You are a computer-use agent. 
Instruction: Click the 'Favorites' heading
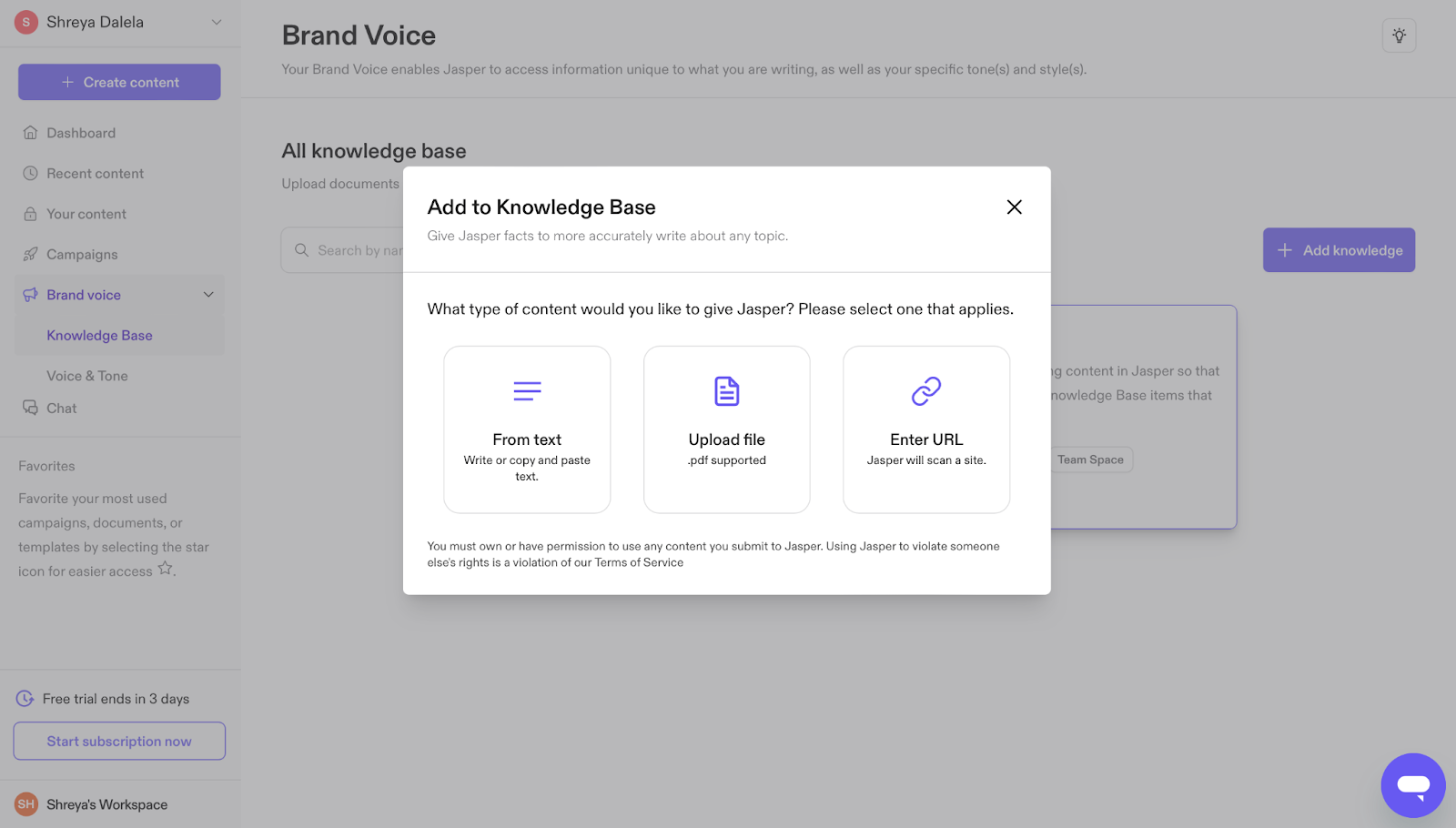click(x=46, y=466)
